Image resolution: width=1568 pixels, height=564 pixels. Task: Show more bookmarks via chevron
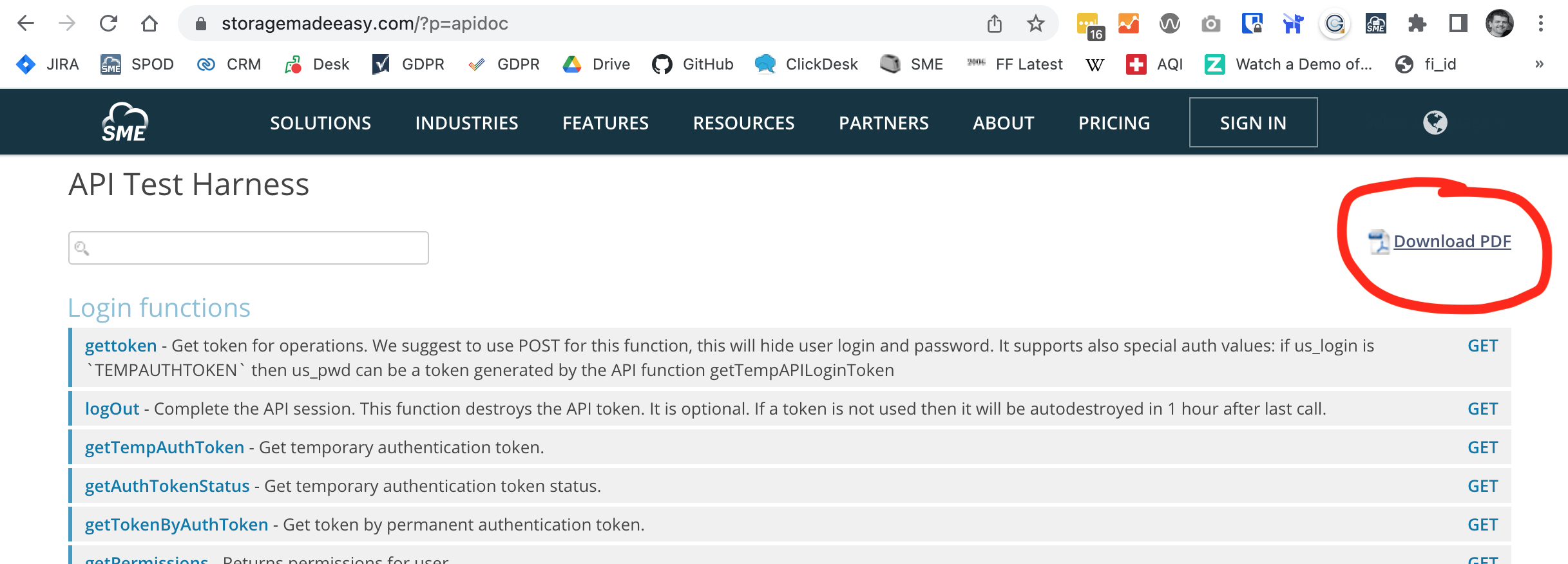click(1540, 64)
